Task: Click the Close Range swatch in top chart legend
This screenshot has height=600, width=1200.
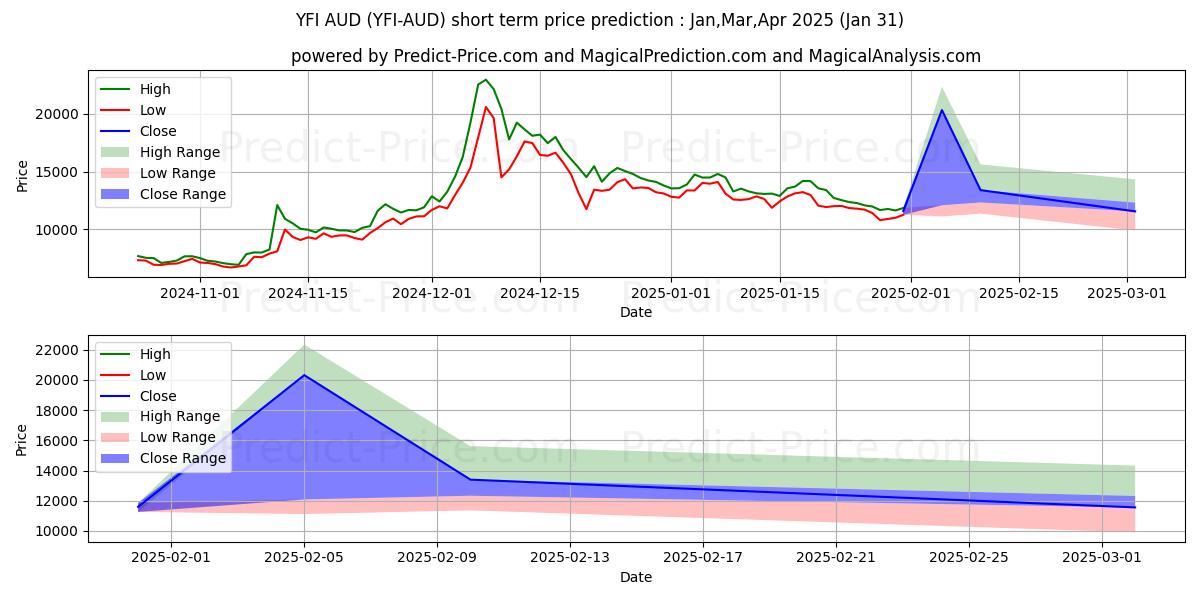Action: 117,194
